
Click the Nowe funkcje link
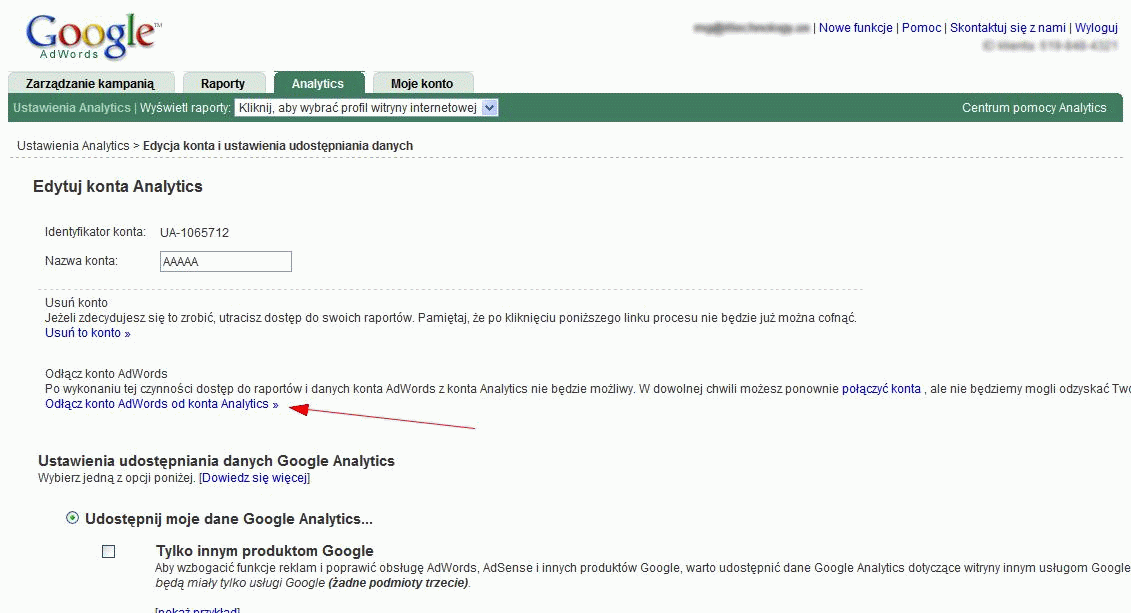click(x=855, y=27)
